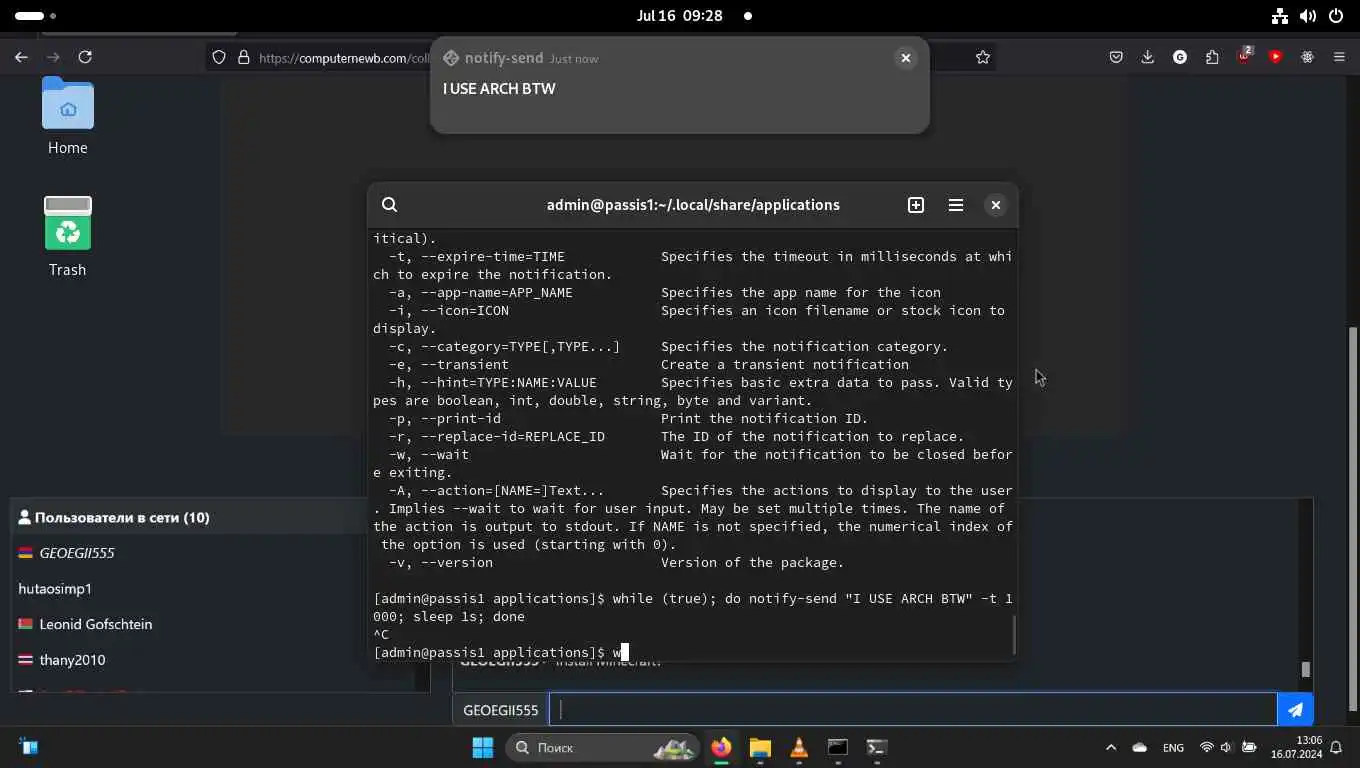Open the widgets icon at taskbar left
Screen dimensions: 1360x768
coord(28,747)
